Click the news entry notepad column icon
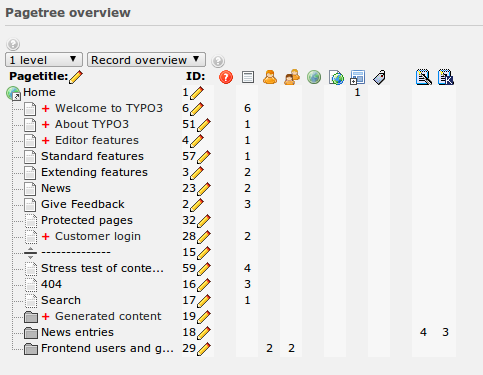The width and height of the screenshot is (483, 375). [x=423, y=77]
